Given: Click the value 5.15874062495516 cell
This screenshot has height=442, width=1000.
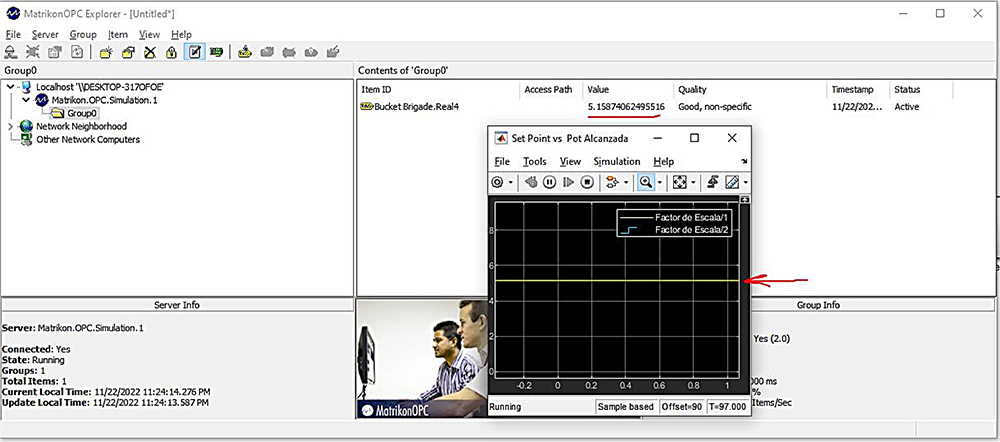Looking at the screenshot, I should point(626,107).
